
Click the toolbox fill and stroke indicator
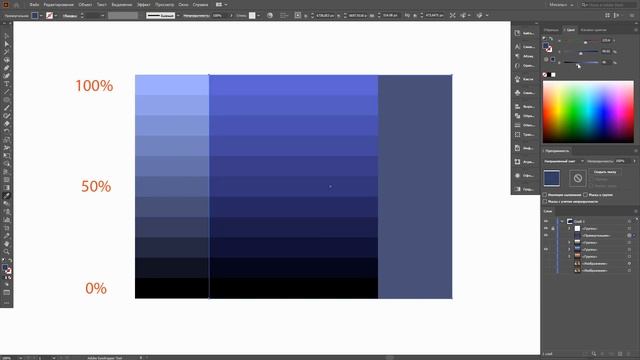[7, 269]
